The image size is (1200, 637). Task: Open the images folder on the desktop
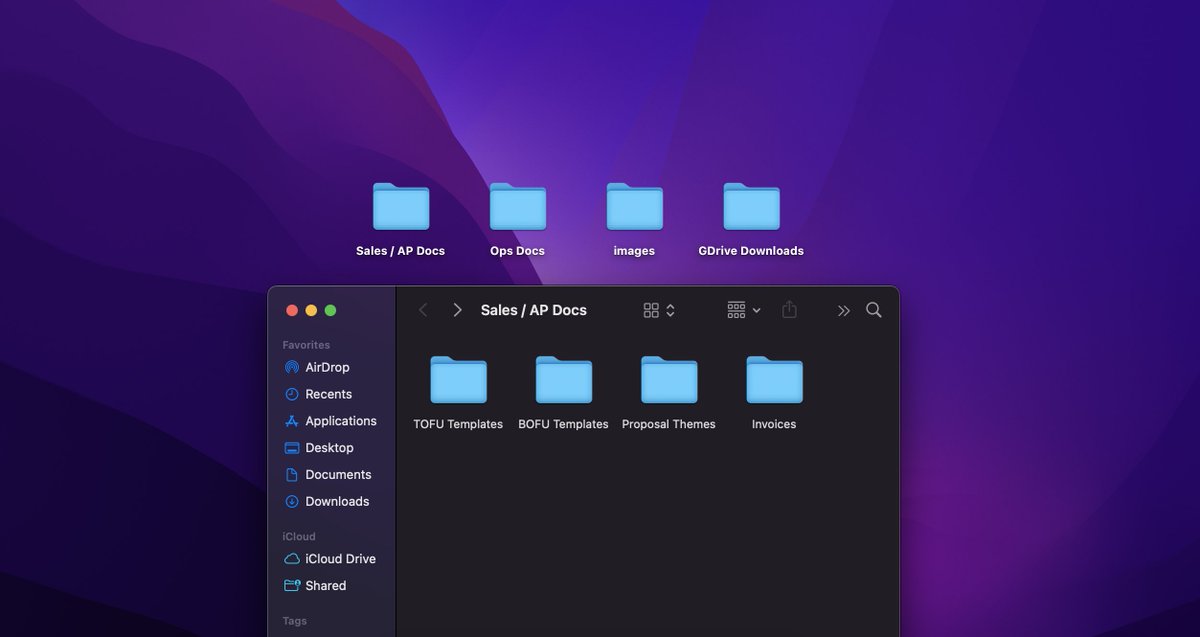point(635,207)
